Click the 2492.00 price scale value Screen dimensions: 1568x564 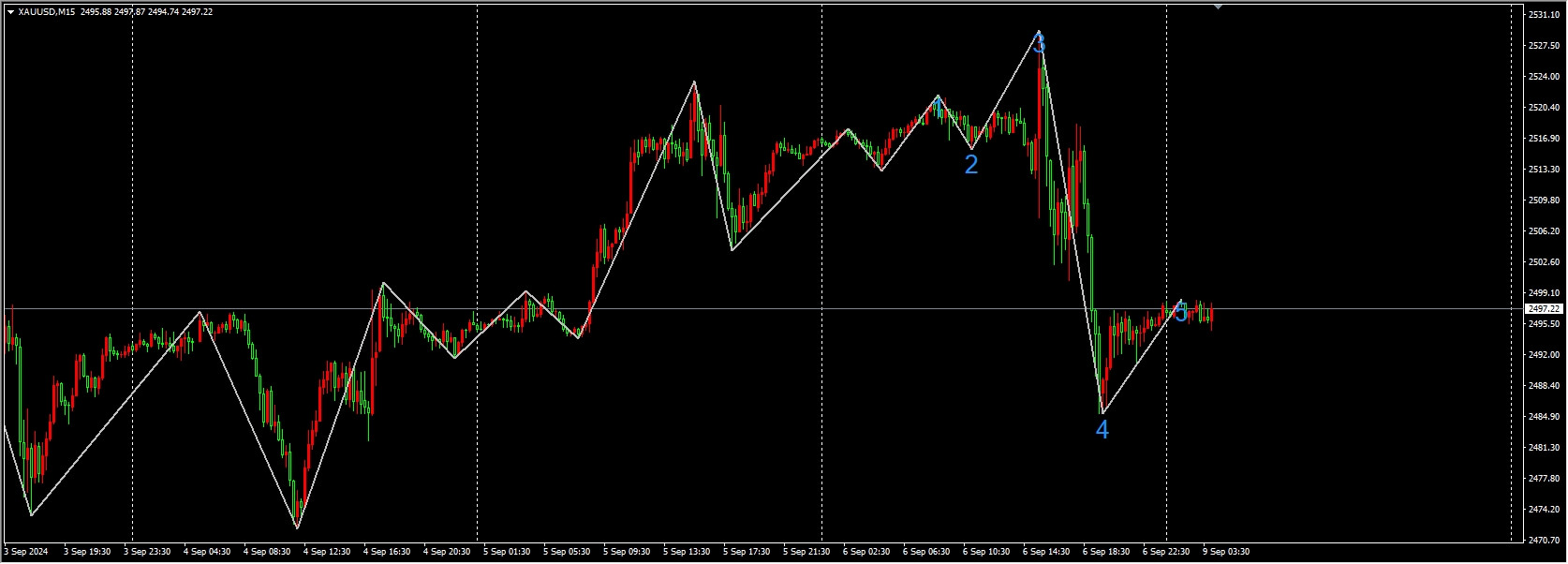coord(1544,355)
